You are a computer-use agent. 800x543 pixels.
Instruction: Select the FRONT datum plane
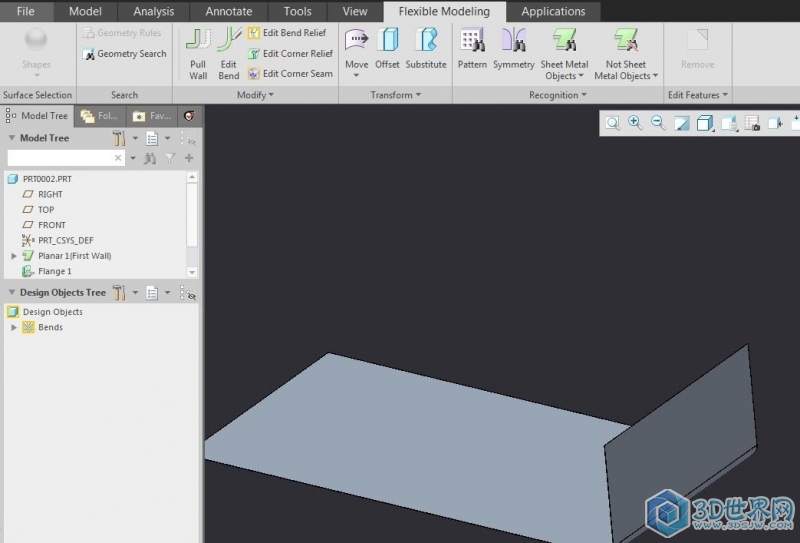coord(44,225)
